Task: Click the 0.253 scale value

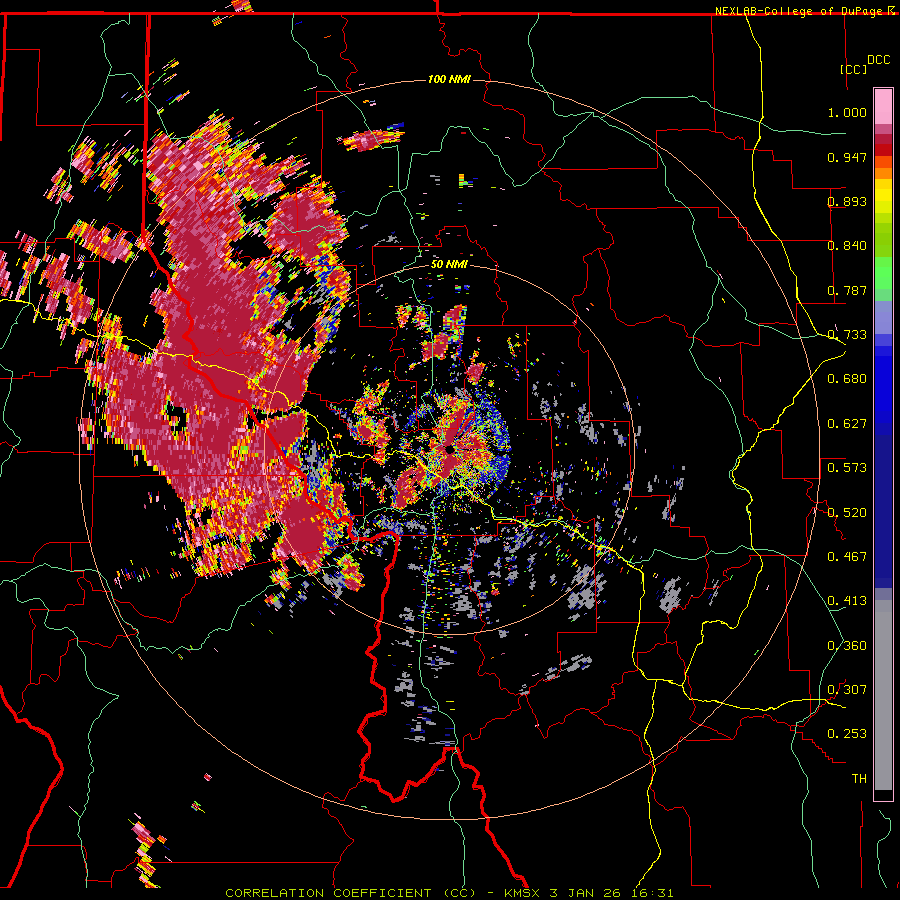Action: (x=847, y=734)
